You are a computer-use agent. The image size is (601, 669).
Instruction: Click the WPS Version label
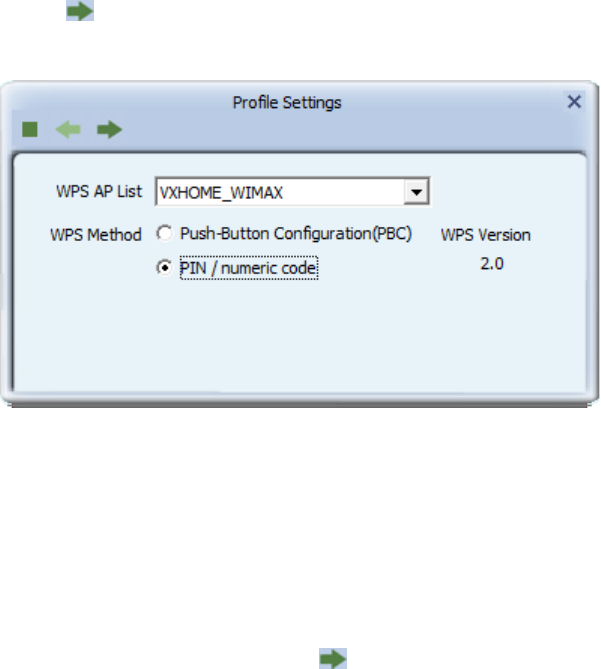485,235
